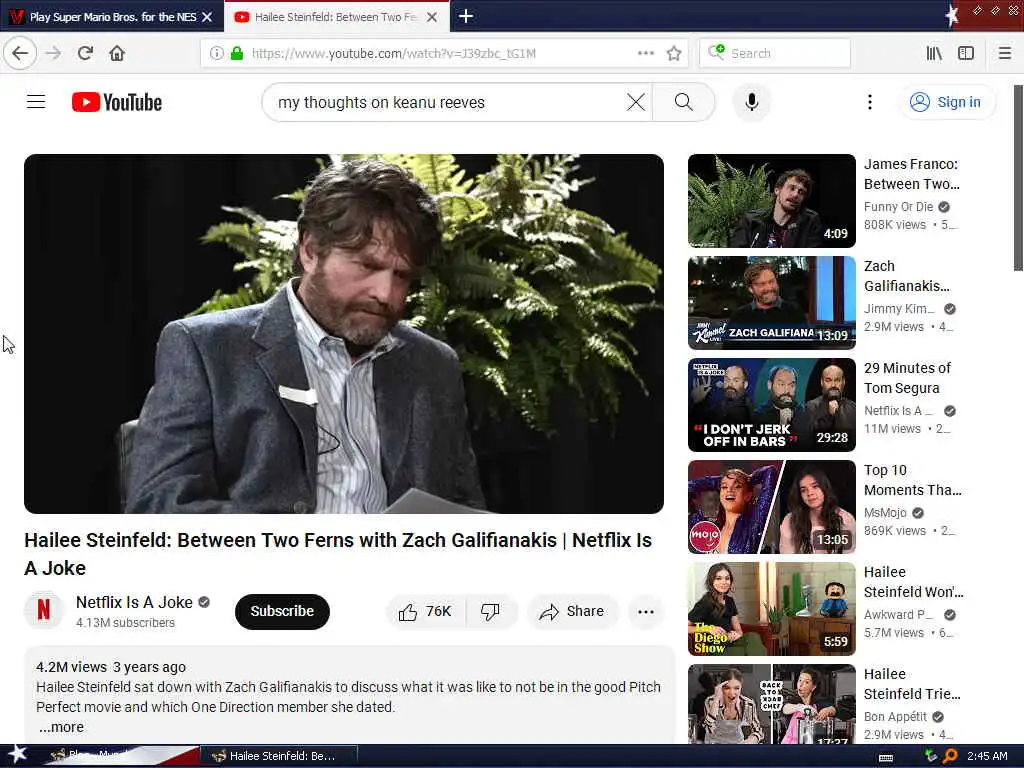Open Hailee Steinfeld taskbar window button
The height and width of the screenshot is (768, 1024).
click(278, 756)
